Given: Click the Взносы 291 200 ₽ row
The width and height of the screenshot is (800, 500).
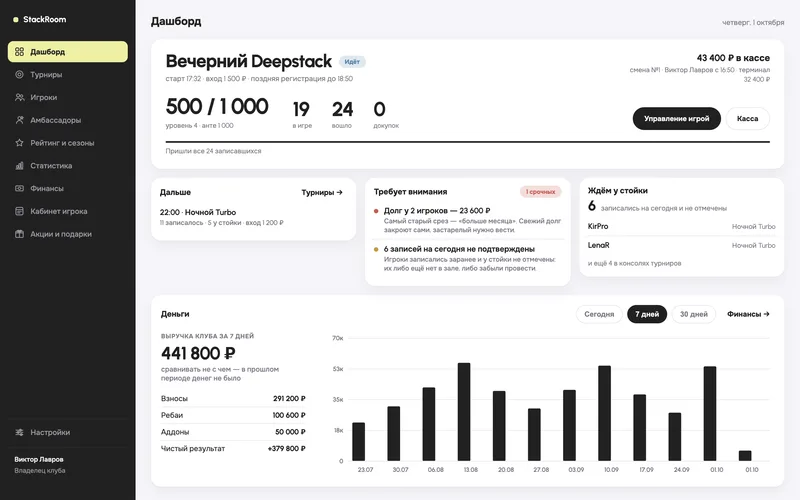Looking at the screenshot, I should (x=233, y=398).
